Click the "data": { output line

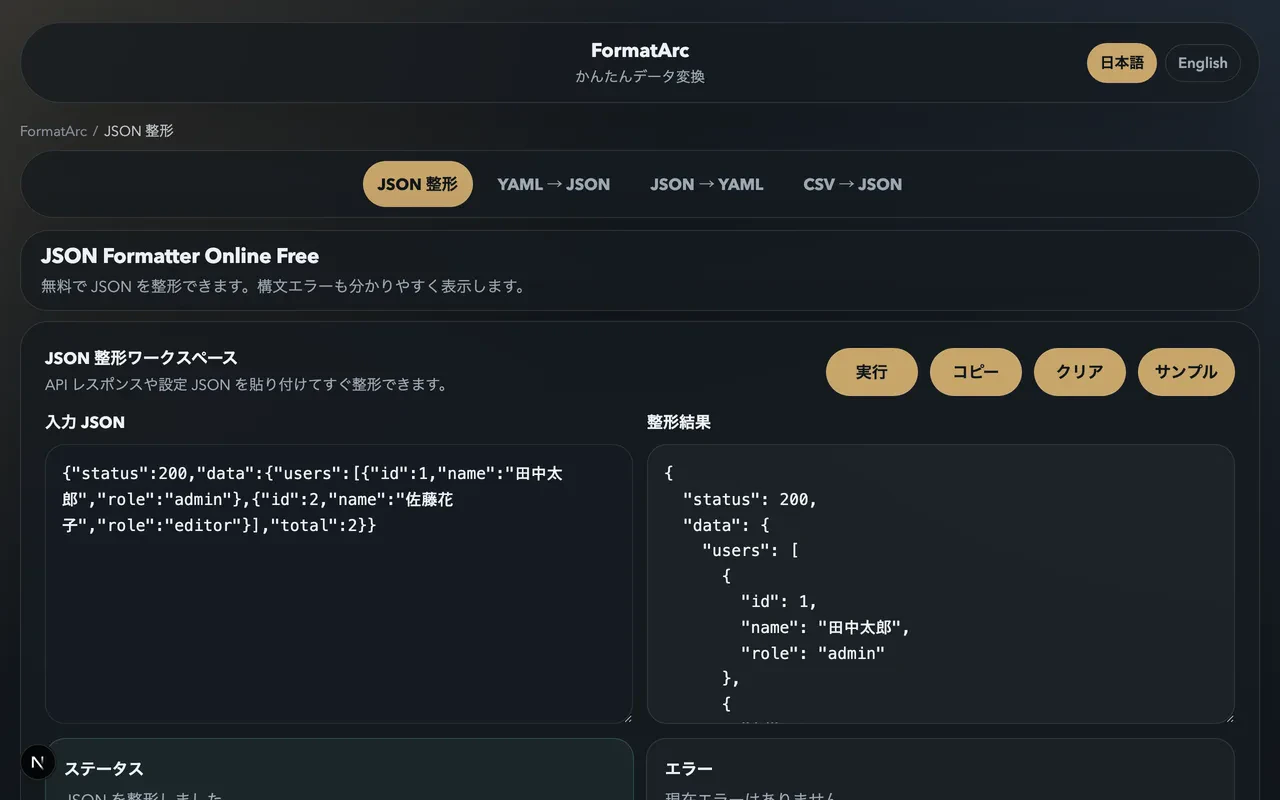pyautogui.click(x=726, y=525)
